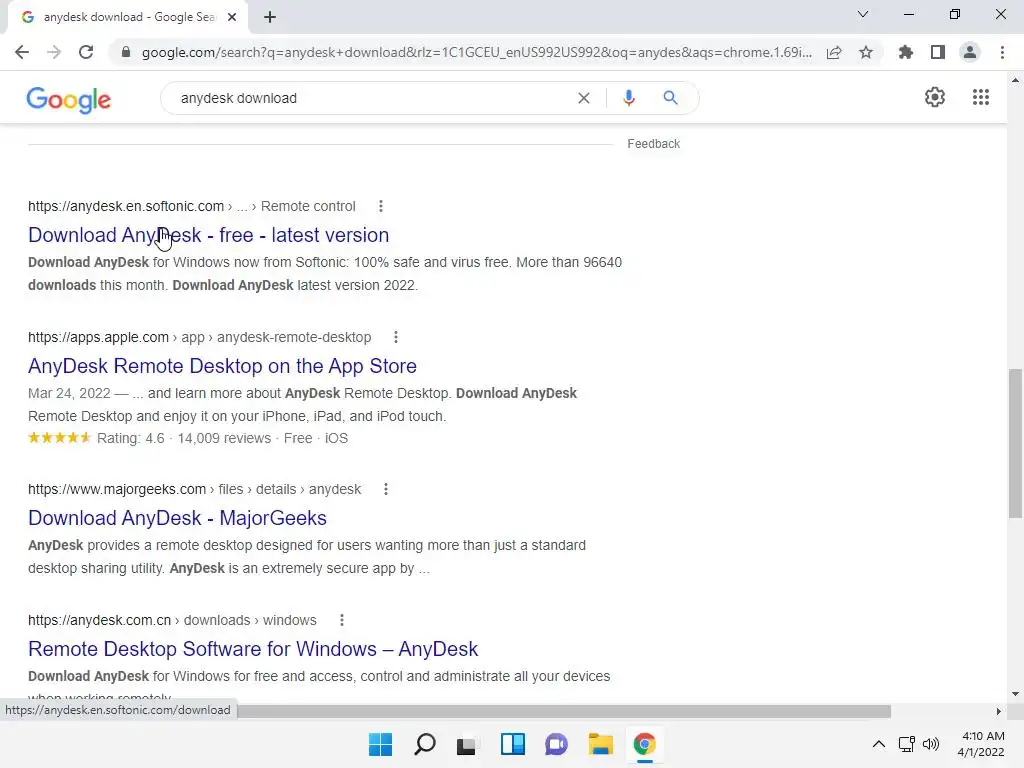This screenshot has height=768, width=1024.
Task: Open Download AnyDesk - MajorGeeks link
Action: [x=177, y=518]
